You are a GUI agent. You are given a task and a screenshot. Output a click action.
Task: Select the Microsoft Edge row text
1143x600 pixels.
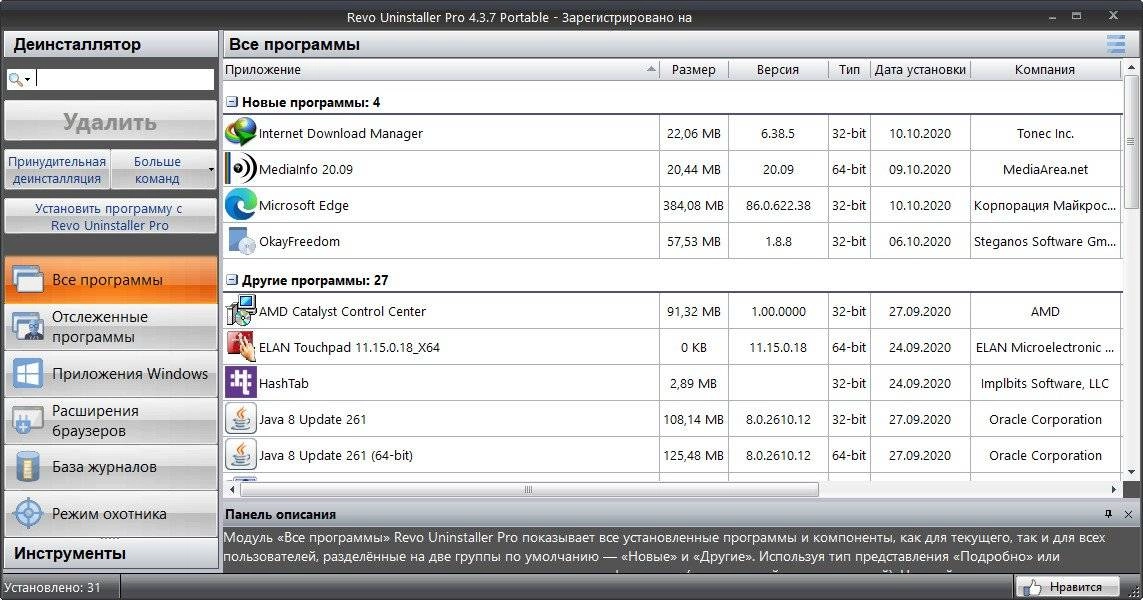click(x=303, y=206)
